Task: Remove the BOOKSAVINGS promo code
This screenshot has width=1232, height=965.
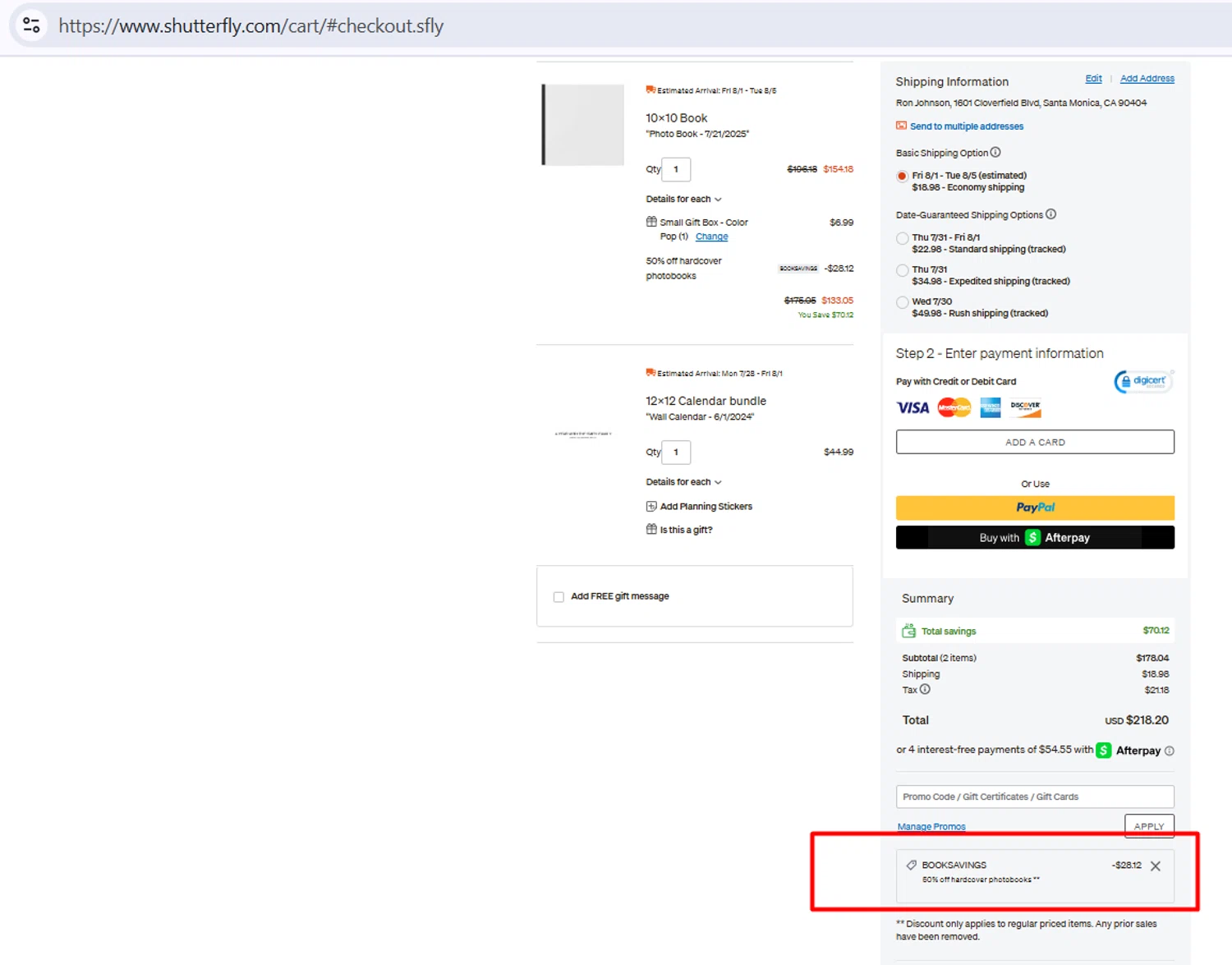Action: (1156, 866)
